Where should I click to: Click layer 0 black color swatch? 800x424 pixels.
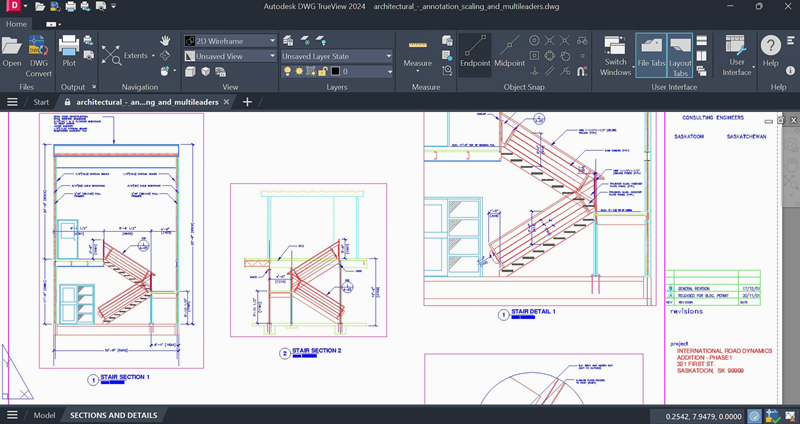[x=335, y=71]
